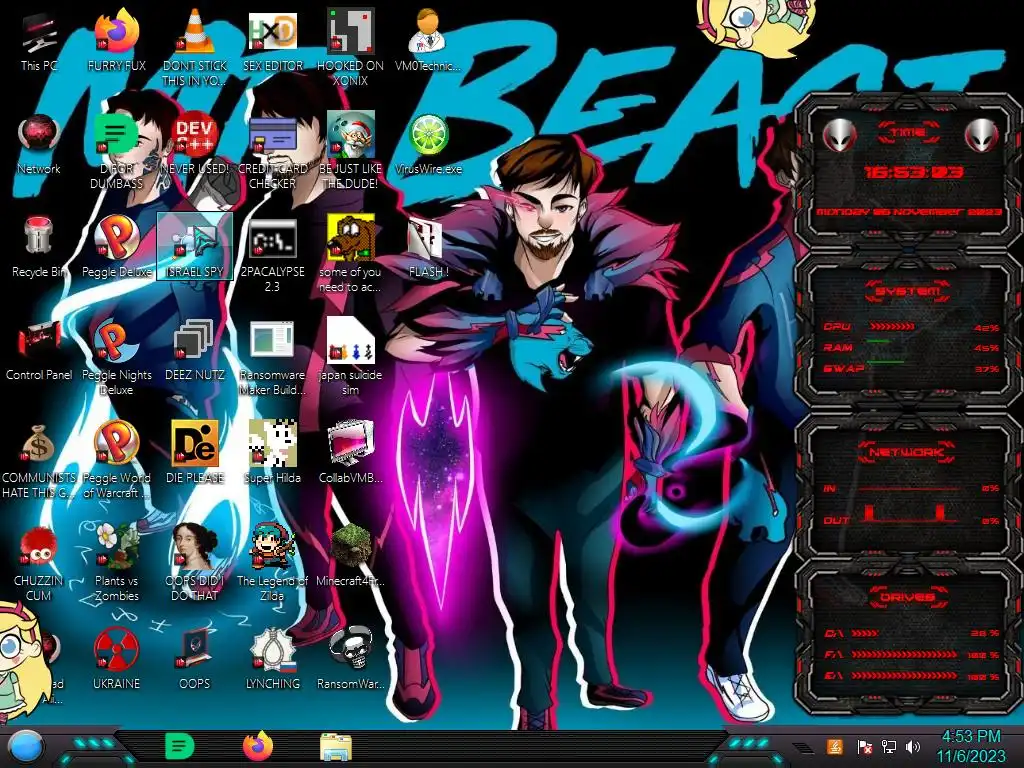This screenshot has width=1024, height=768.
Task: Select the highlighted ISRAEL SPY icon
Action: [194, 247]
